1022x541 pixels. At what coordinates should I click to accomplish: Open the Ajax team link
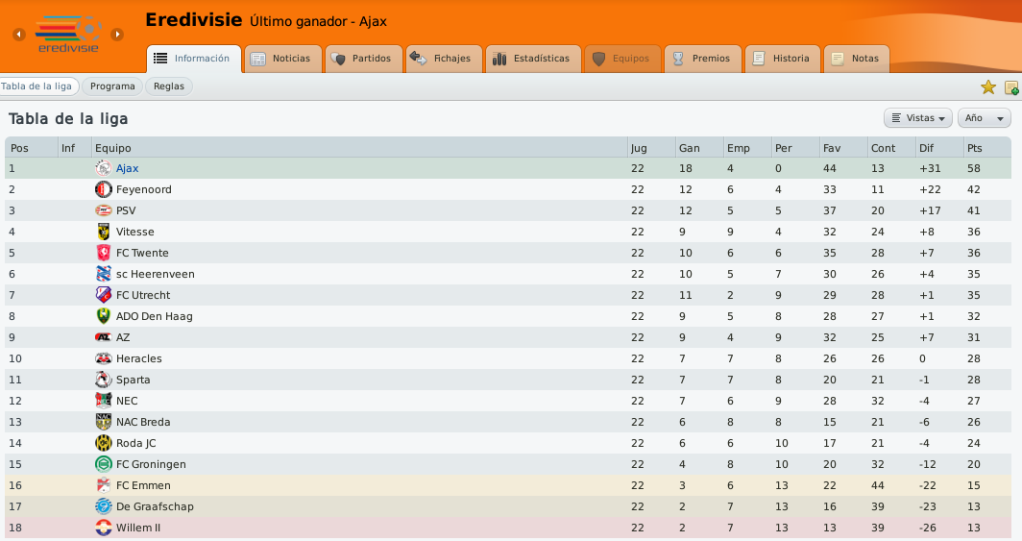coord(127,168)
